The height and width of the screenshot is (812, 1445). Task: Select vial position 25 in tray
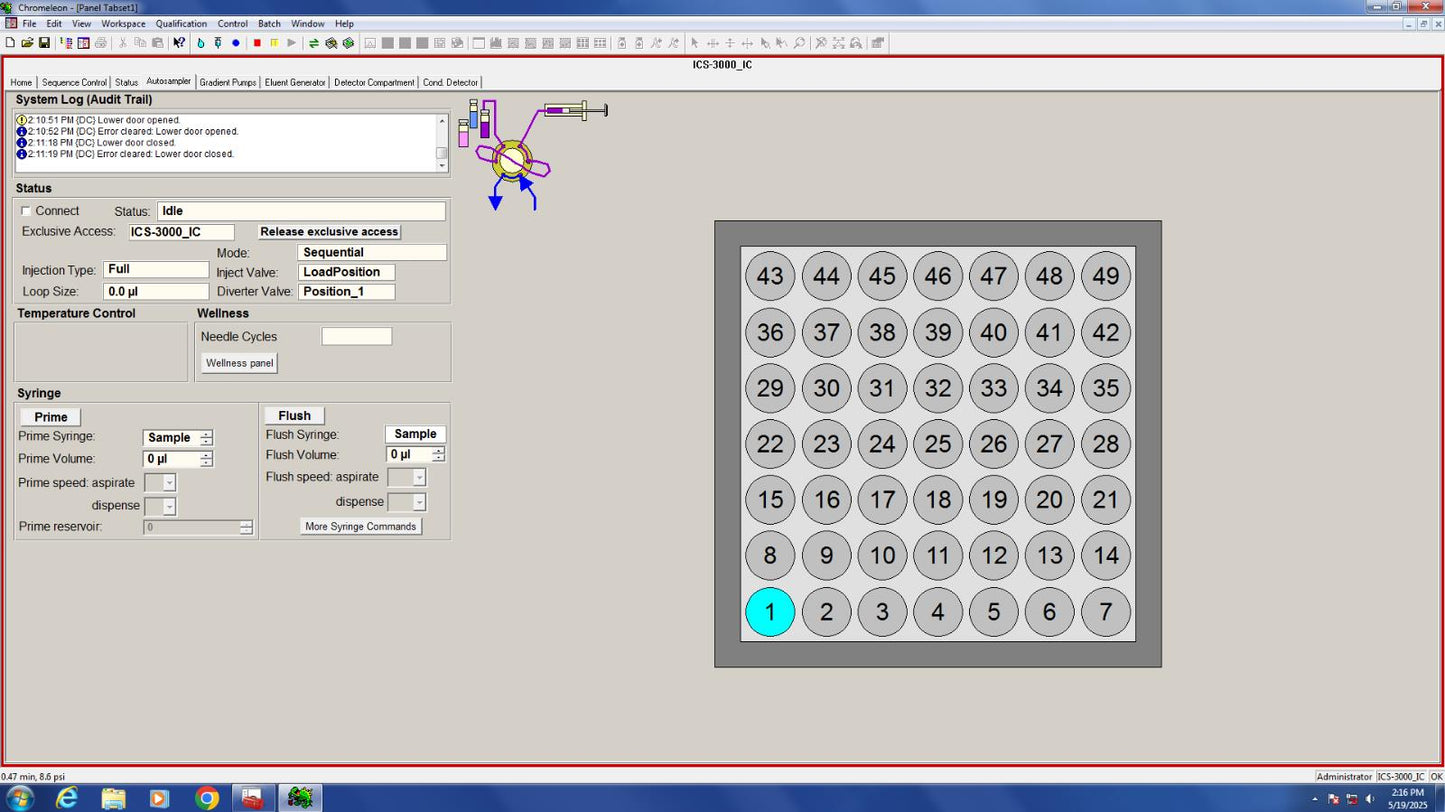click(x=937, y=444)
